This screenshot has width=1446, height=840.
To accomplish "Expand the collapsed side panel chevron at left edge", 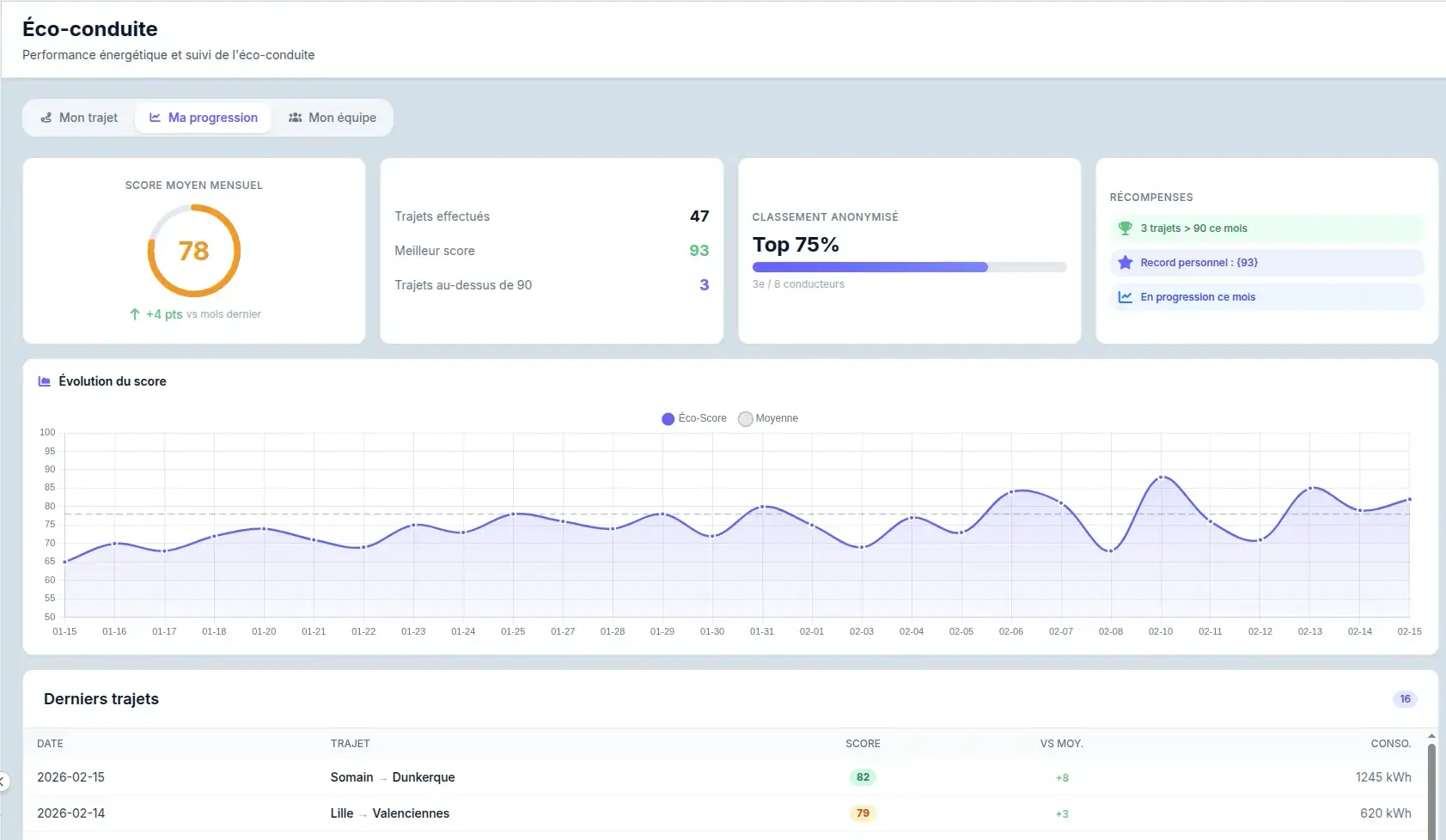I will [3, 782].
